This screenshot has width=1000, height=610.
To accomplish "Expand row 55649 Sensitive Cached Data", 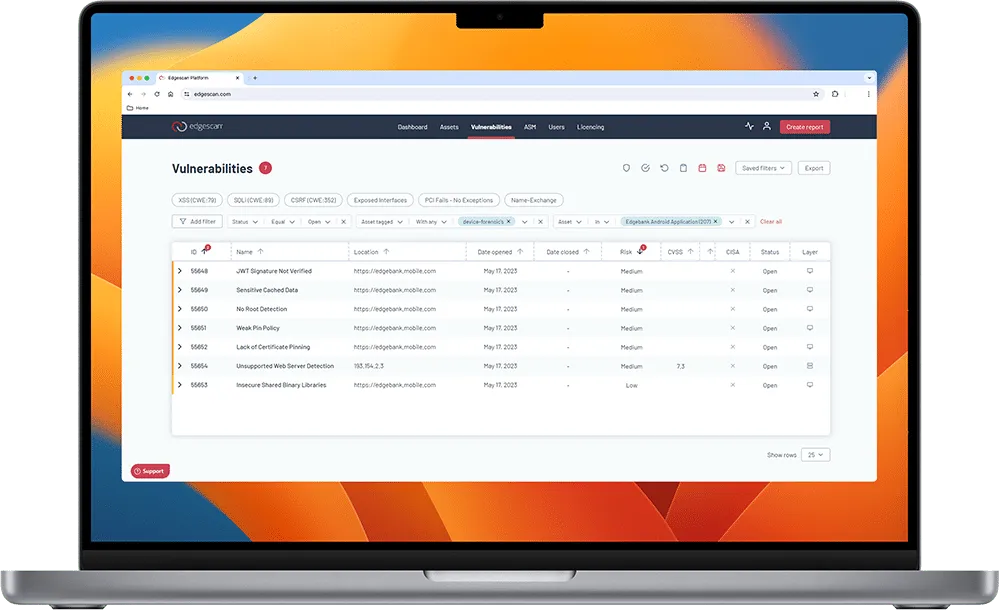I will point(180,290).
